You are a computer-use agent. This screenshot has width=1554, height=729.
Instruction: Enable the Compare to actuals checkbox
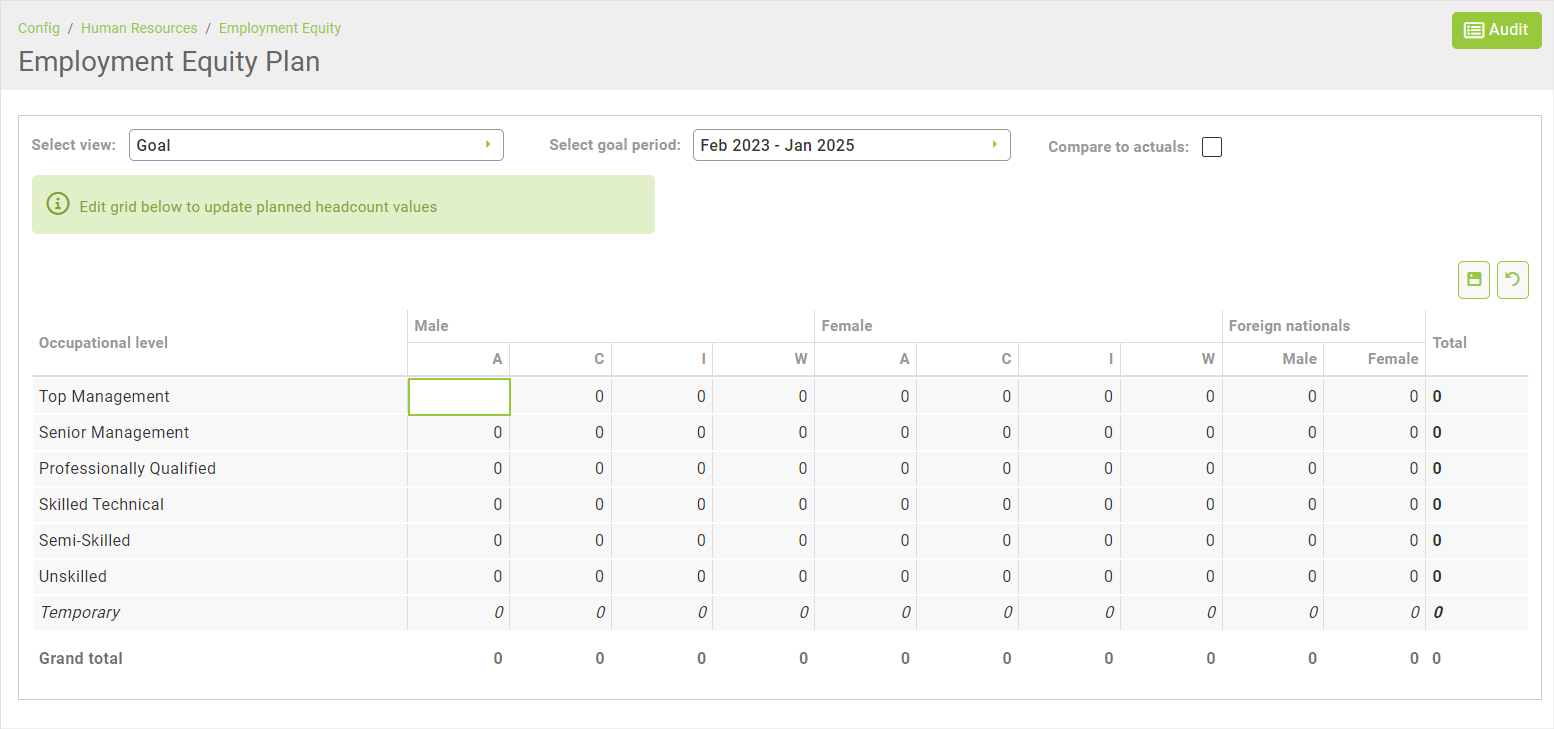point(1212,147)
